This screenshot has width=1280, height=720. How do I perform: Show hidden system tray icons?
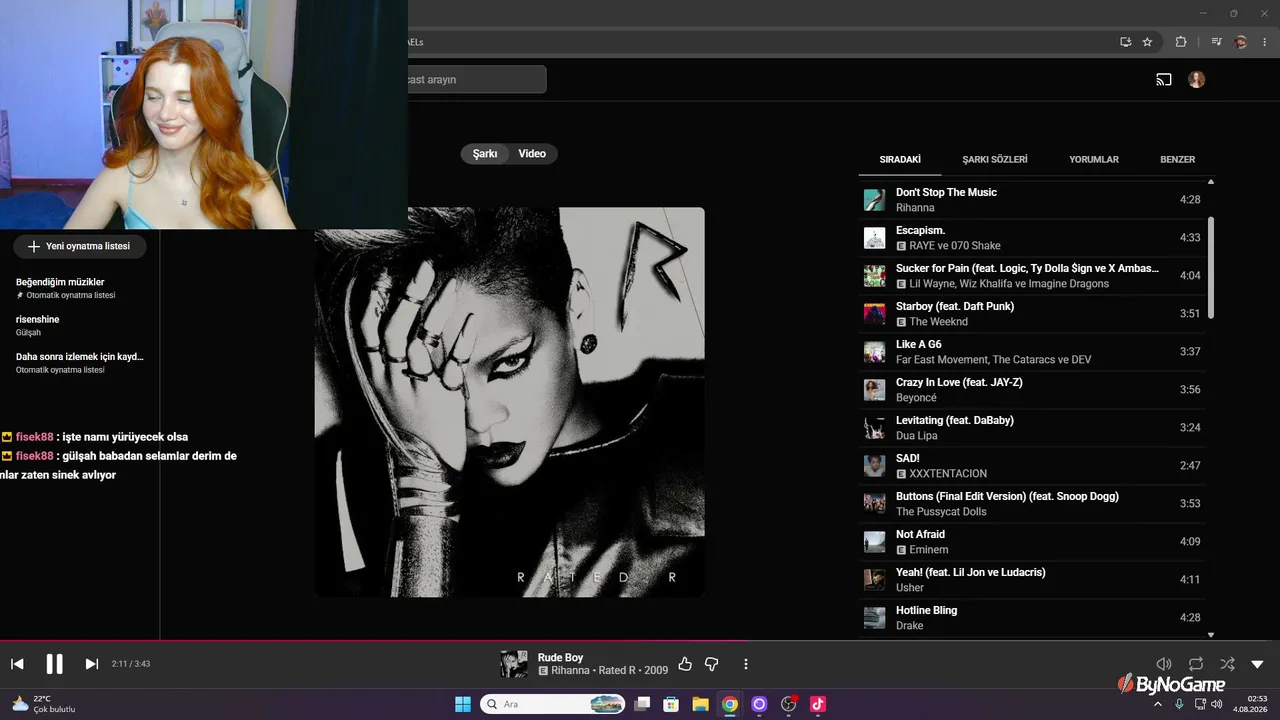tap(1158, 704)
